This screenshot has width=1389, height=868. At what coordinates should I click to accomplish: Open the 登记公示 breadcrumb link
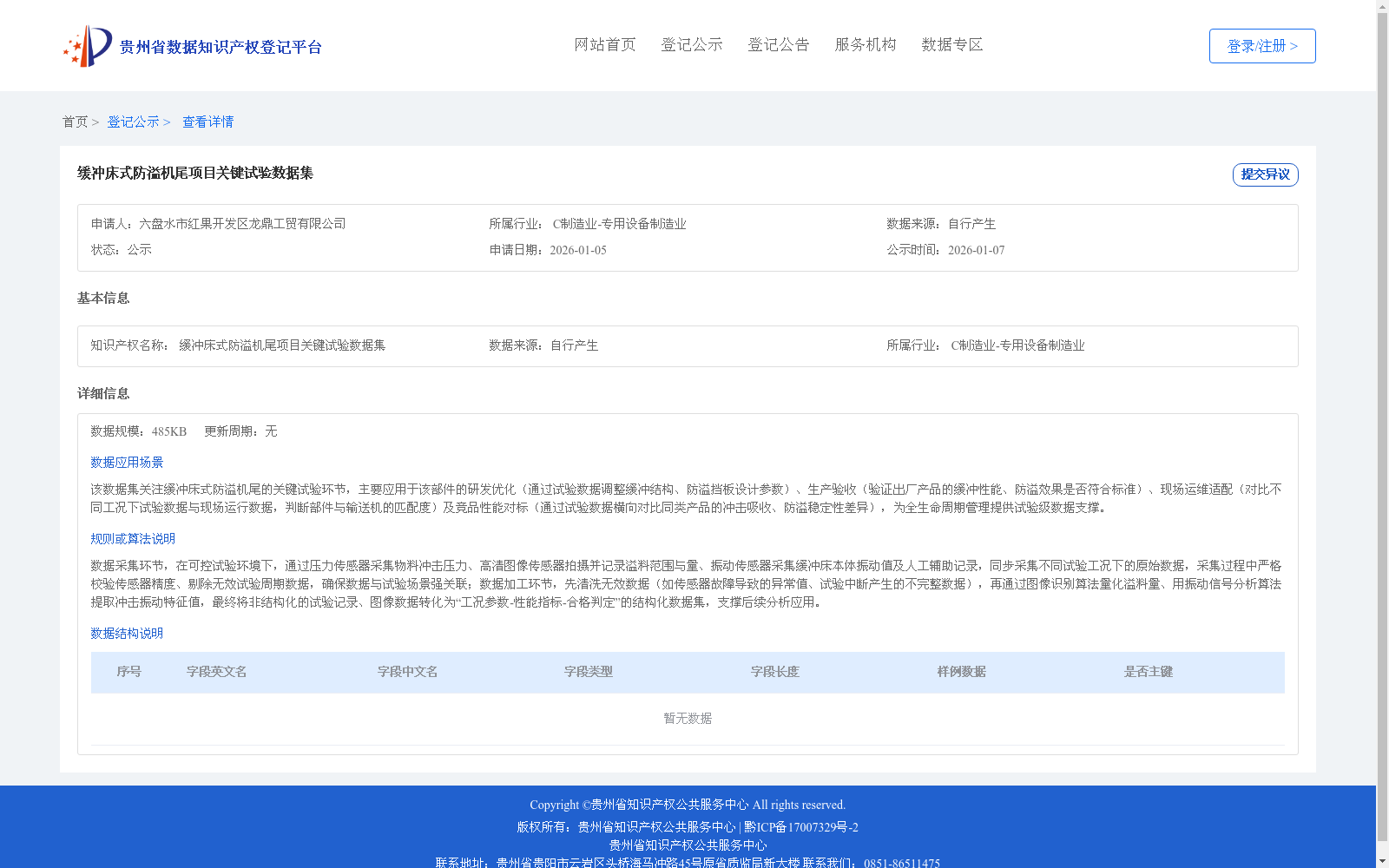point(133,122)
